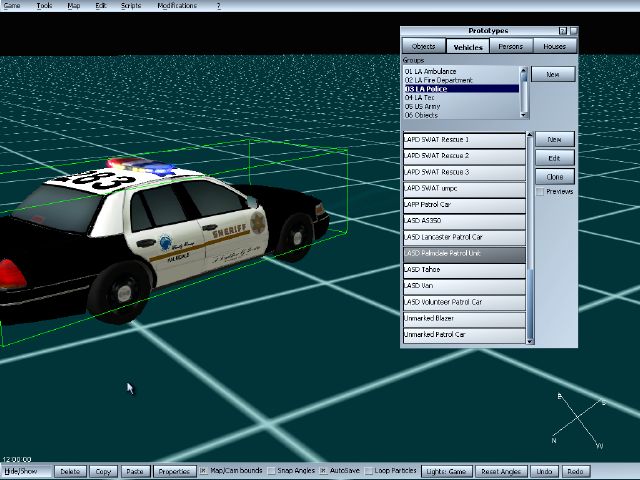Choose the LASD Tahoe prototype
The width and height of the screenshot is (640, 480).
pos(464,270)
